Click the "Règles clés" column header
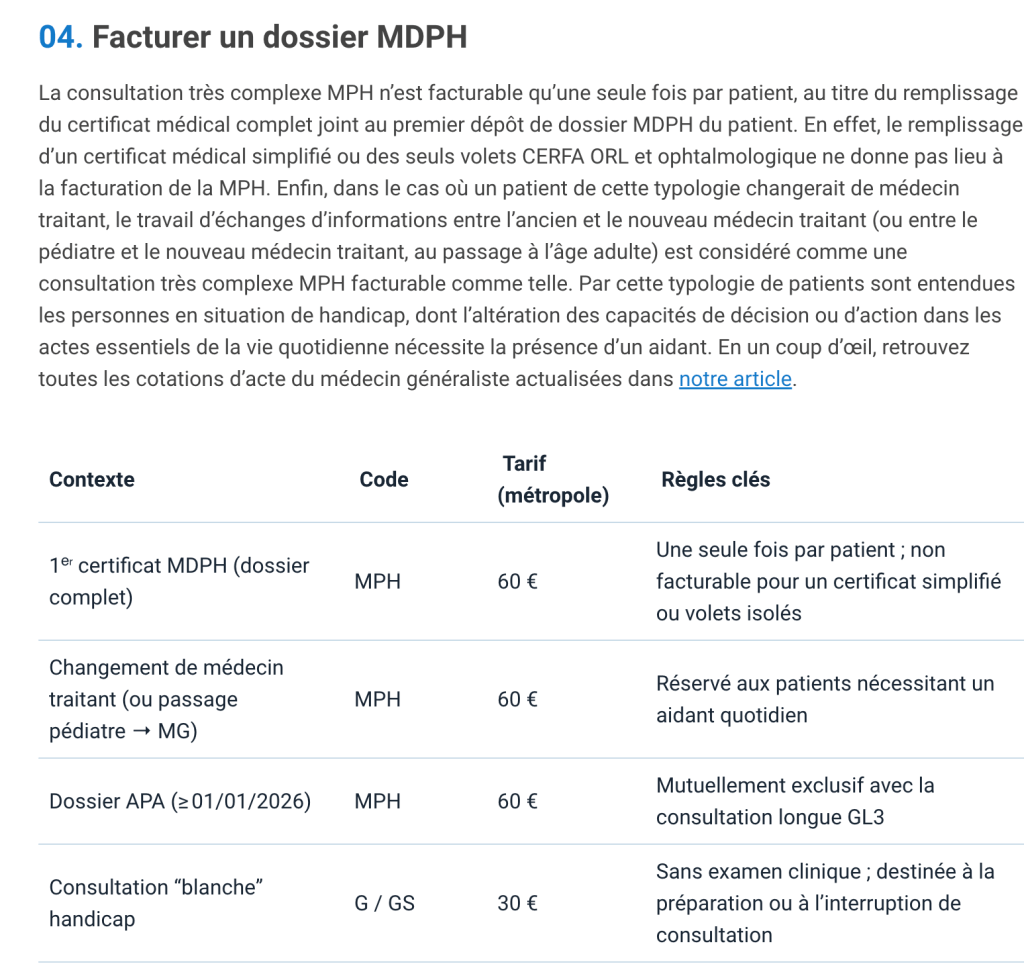Screen dimensions: 1024x964 (x=716, y=479)
